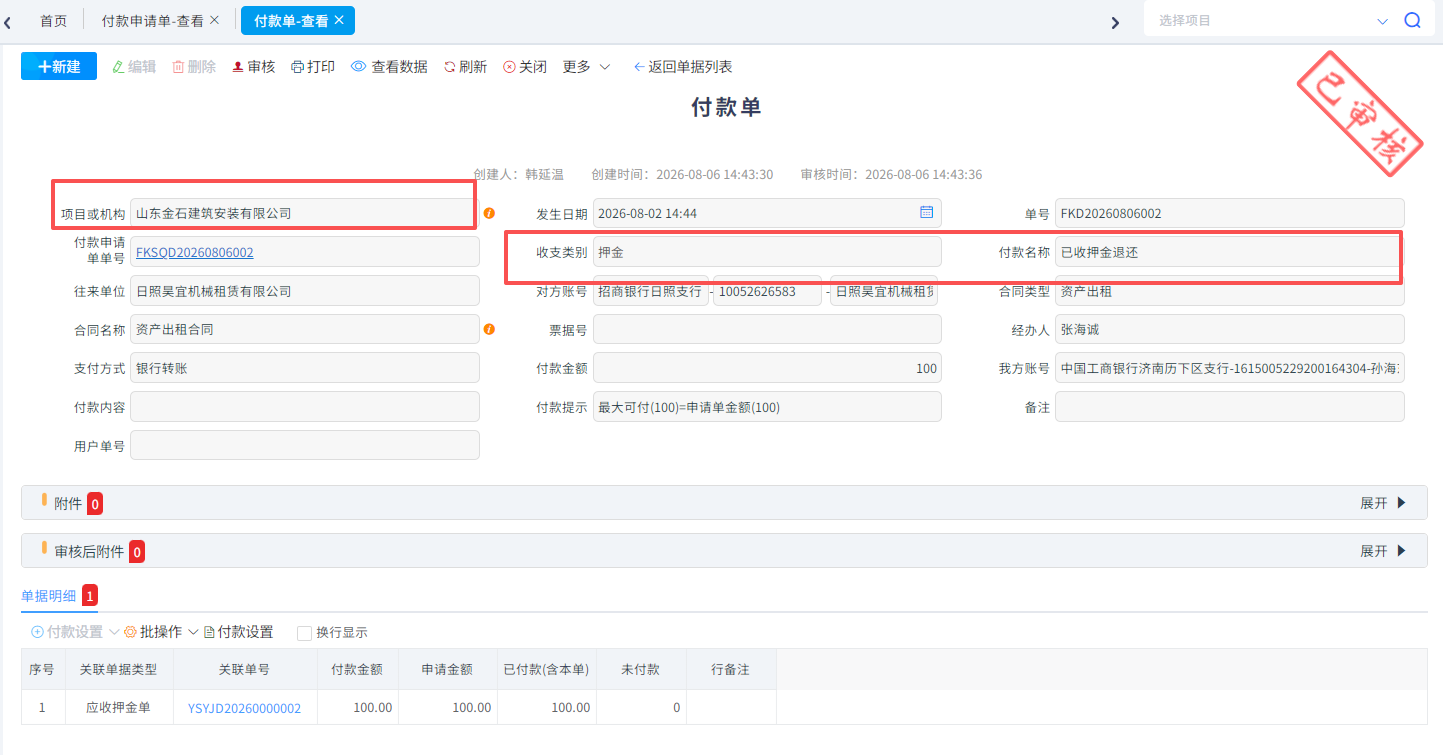Return via 返回单据列表 link
The height and width of the screenshot is (755, 1443).
pyautogui.click(x=683, y=67)
